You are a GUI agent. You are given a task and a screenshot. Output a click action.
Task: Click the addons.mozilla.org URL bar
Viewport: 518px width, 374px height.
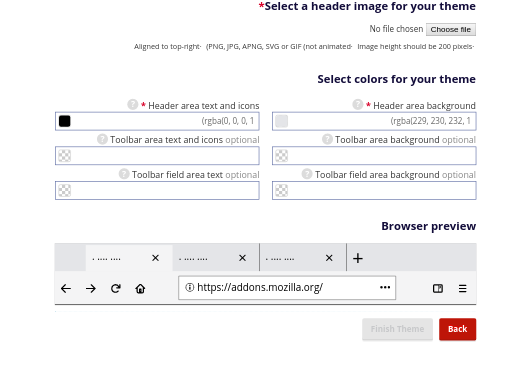(287, 288)
